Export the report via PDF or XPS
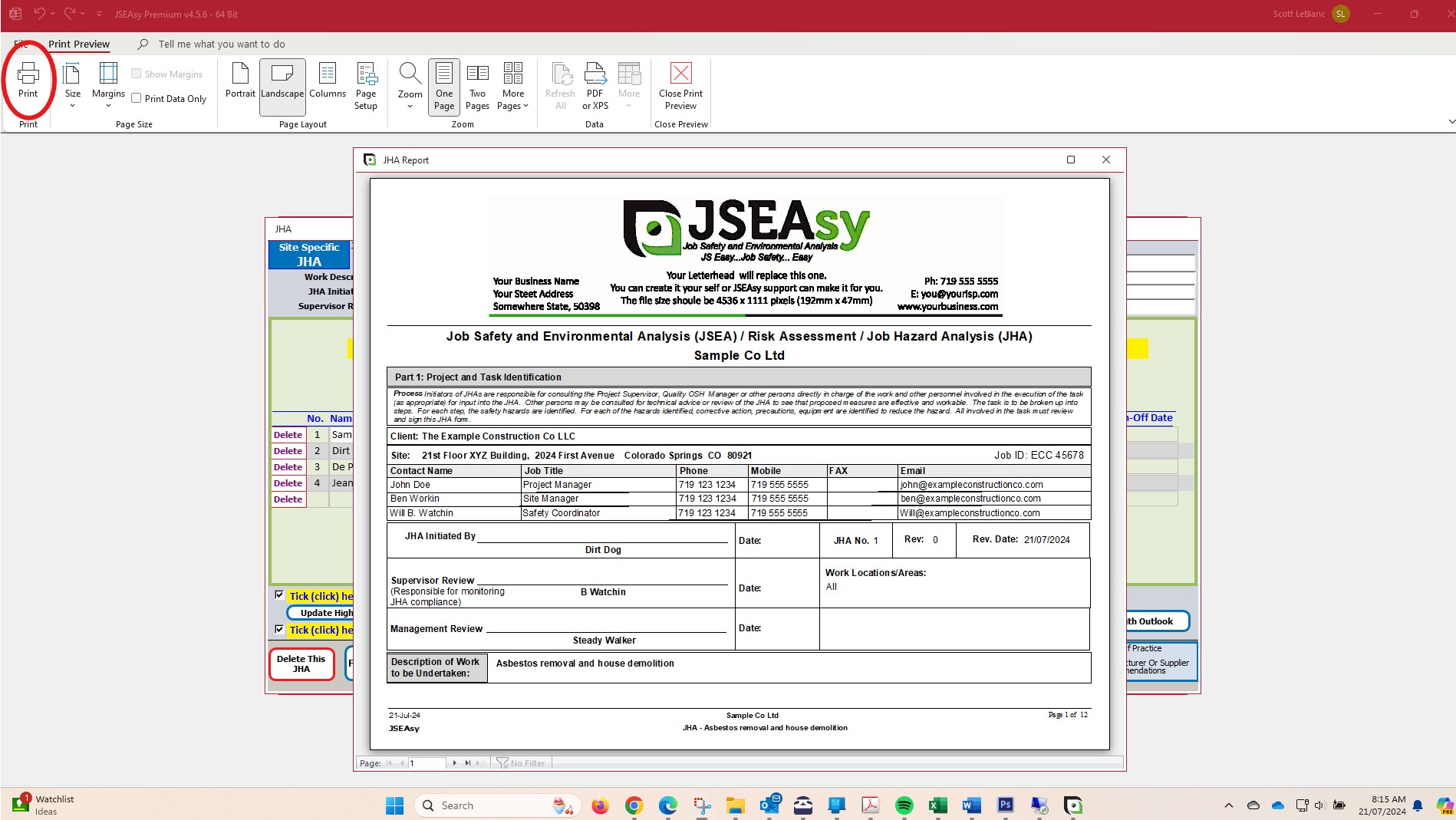Image resolution: width=1456 pixels, height=820 pixels. pos(595,84)
